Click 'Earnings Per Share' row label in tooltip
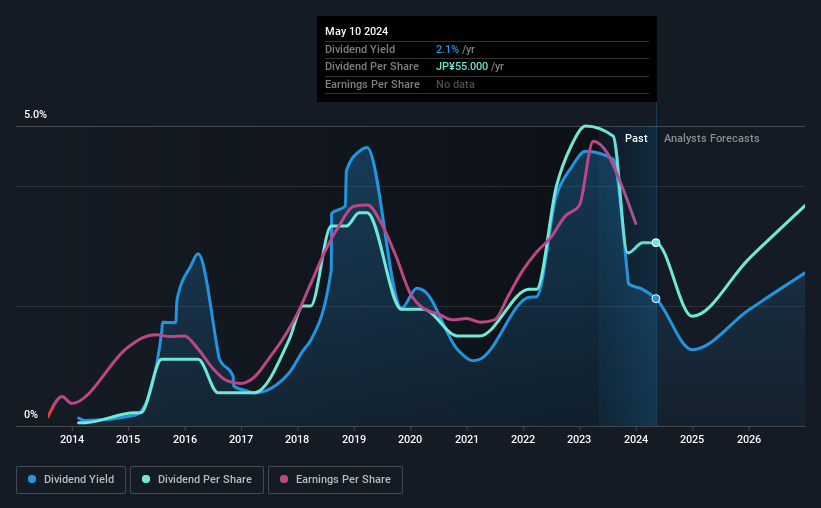 coord(372,84)
